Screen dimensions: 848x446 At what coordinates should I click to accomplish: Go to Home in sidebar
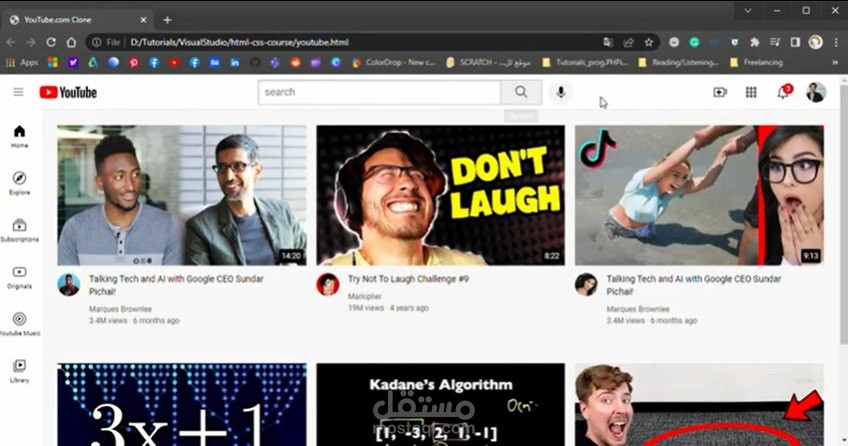19,136
